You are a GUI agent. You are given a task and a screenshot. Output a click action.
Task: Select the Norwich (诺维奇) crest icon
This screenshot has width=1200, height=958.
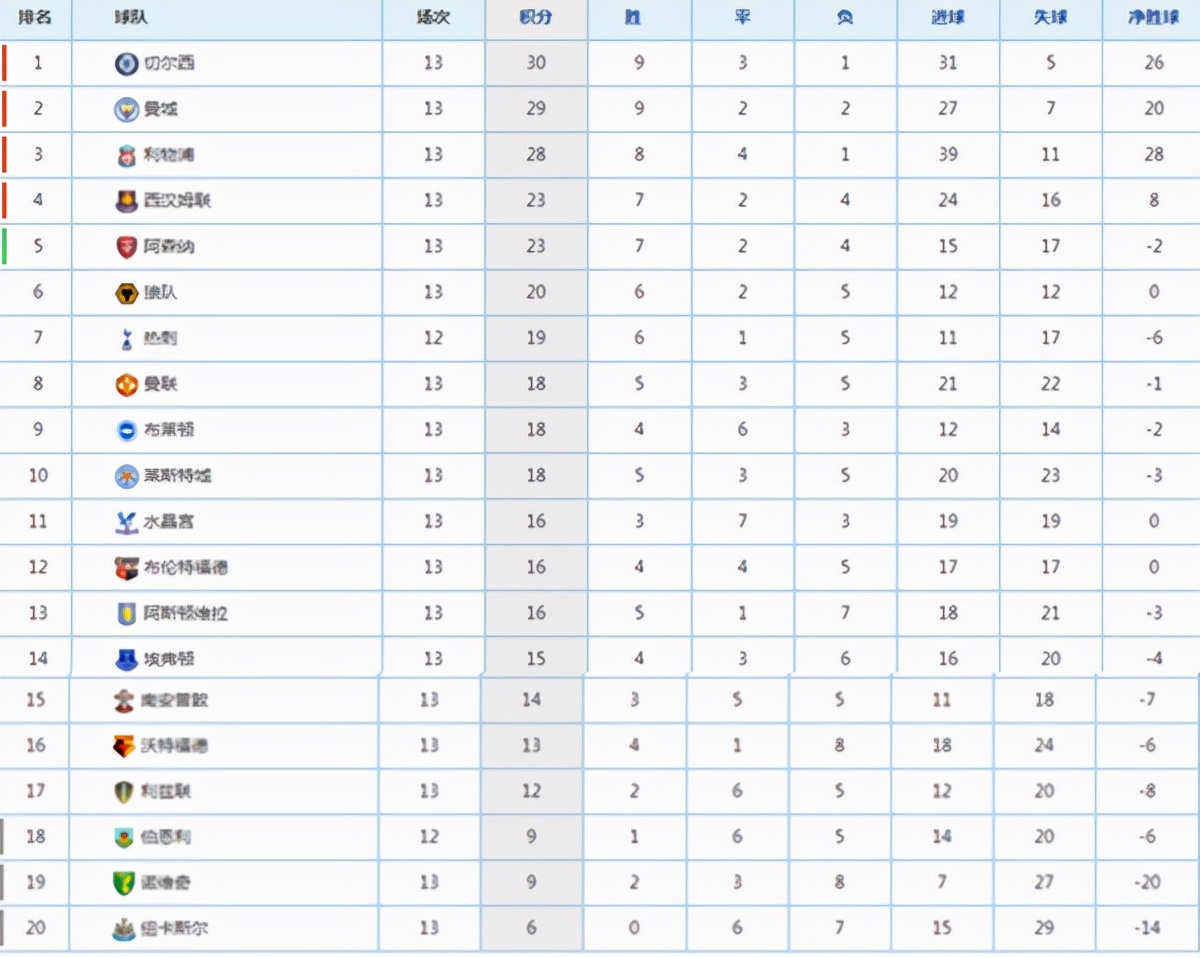click(123, 883)
